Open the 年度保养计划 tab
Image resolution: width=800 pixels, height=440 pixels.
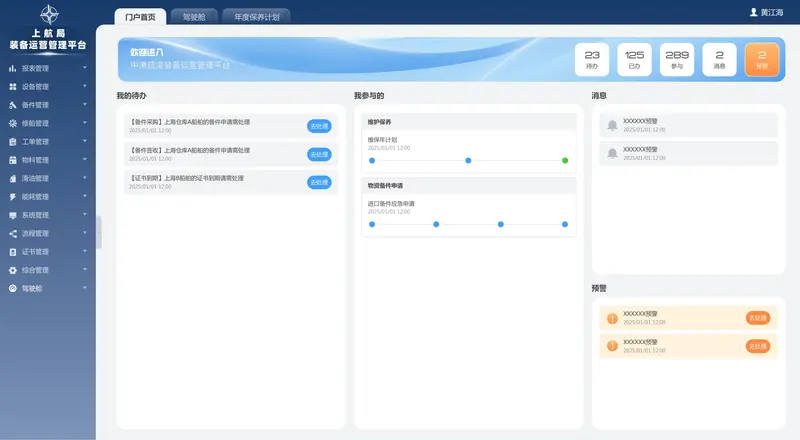pyautogui.click(x=257, y=17)
